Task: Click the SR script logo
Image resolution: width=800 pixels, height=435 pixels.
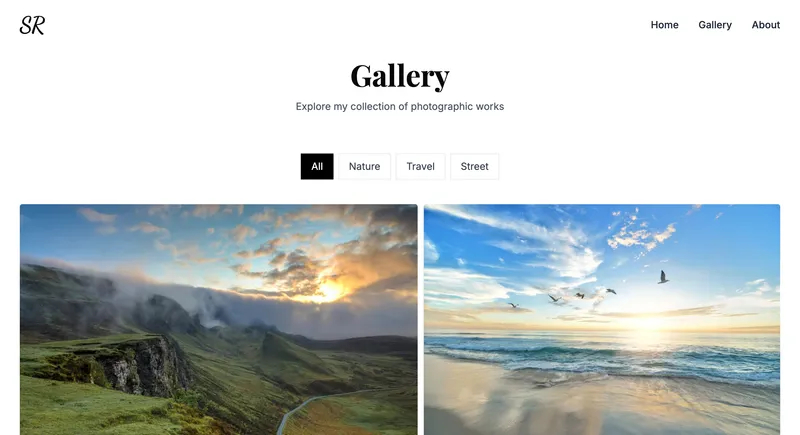Action: (32, 25)
